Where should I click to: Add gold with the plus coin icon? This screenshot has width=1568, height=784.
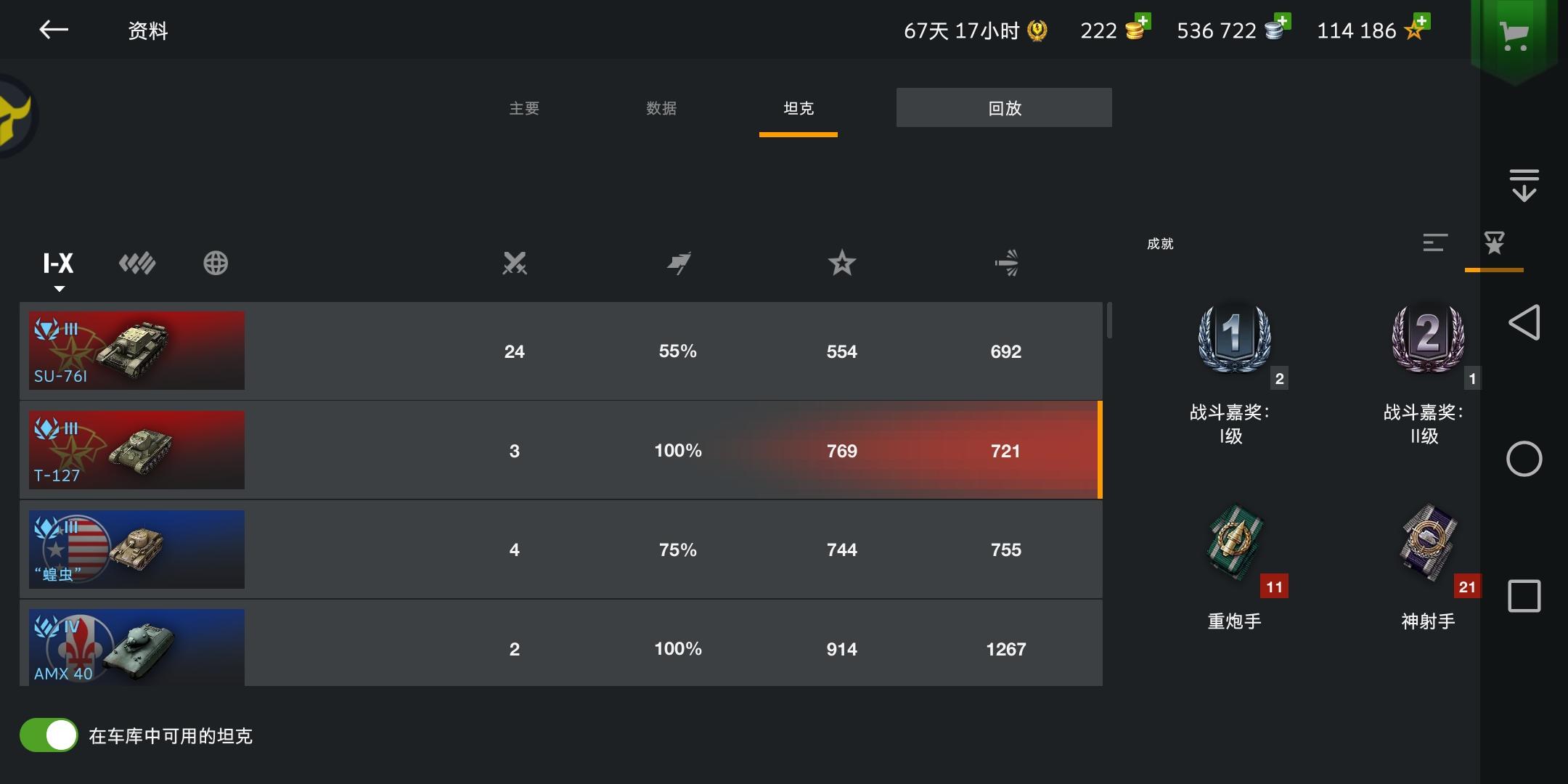click(x=1137, y=29)
